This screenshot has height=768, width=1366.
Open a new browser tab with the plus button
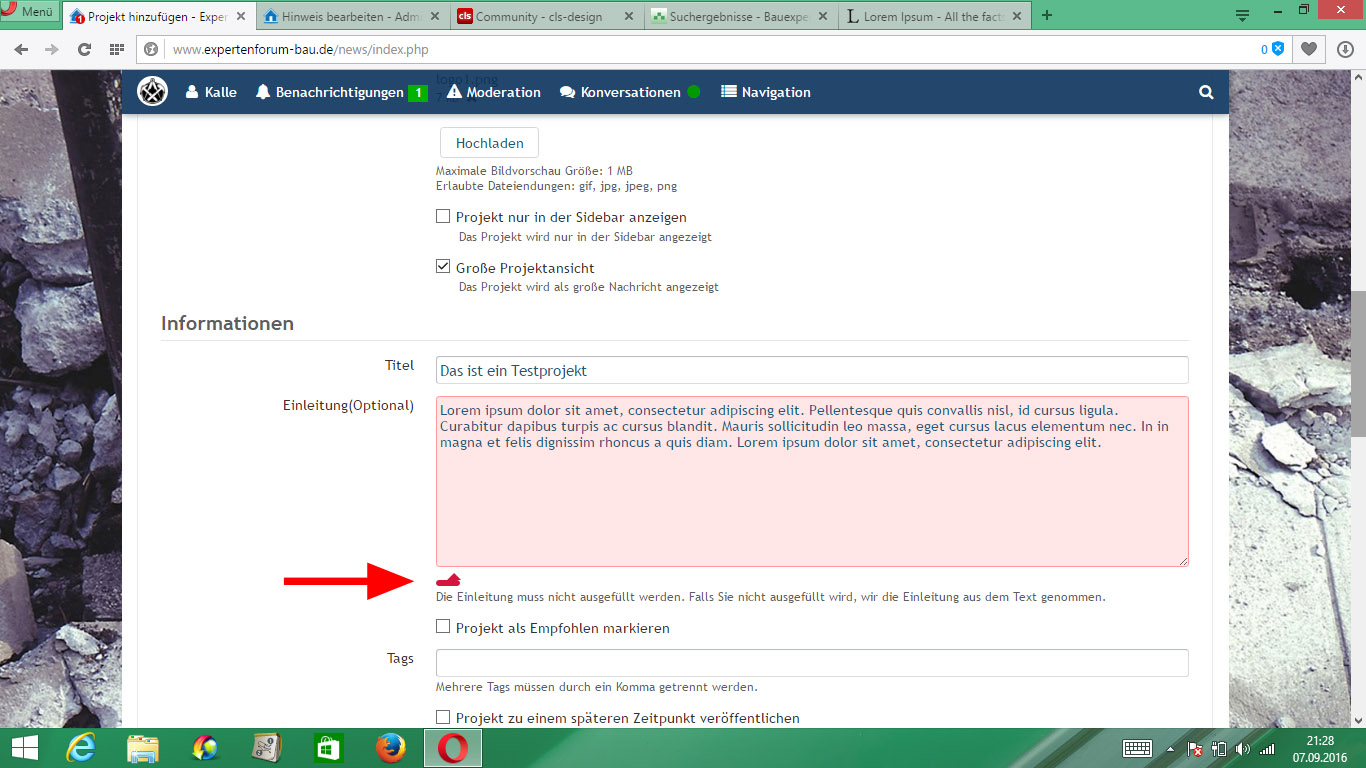coord(1047,15)
